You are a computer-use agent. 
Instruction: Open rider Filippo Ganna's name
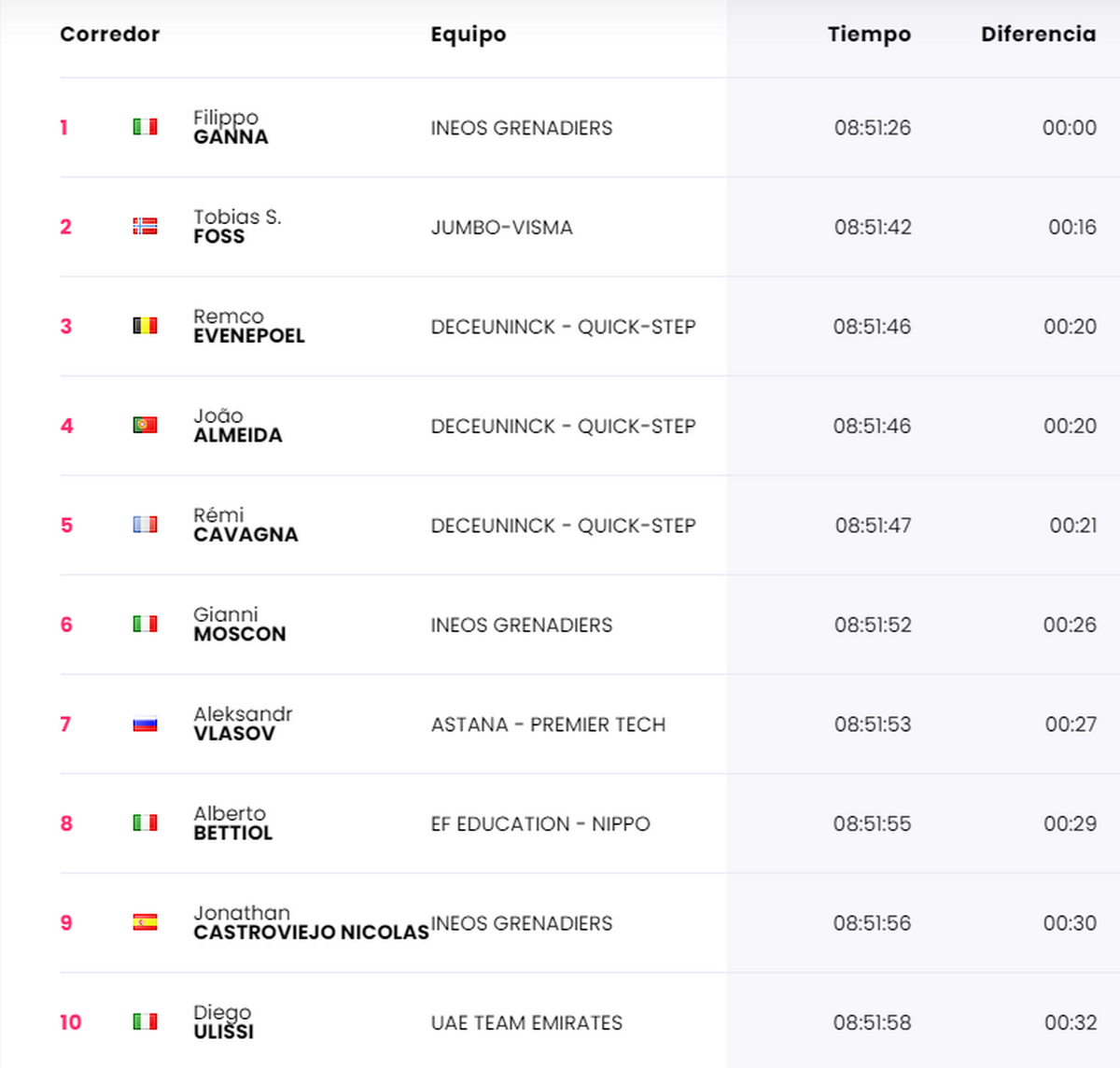pos(231,127)
